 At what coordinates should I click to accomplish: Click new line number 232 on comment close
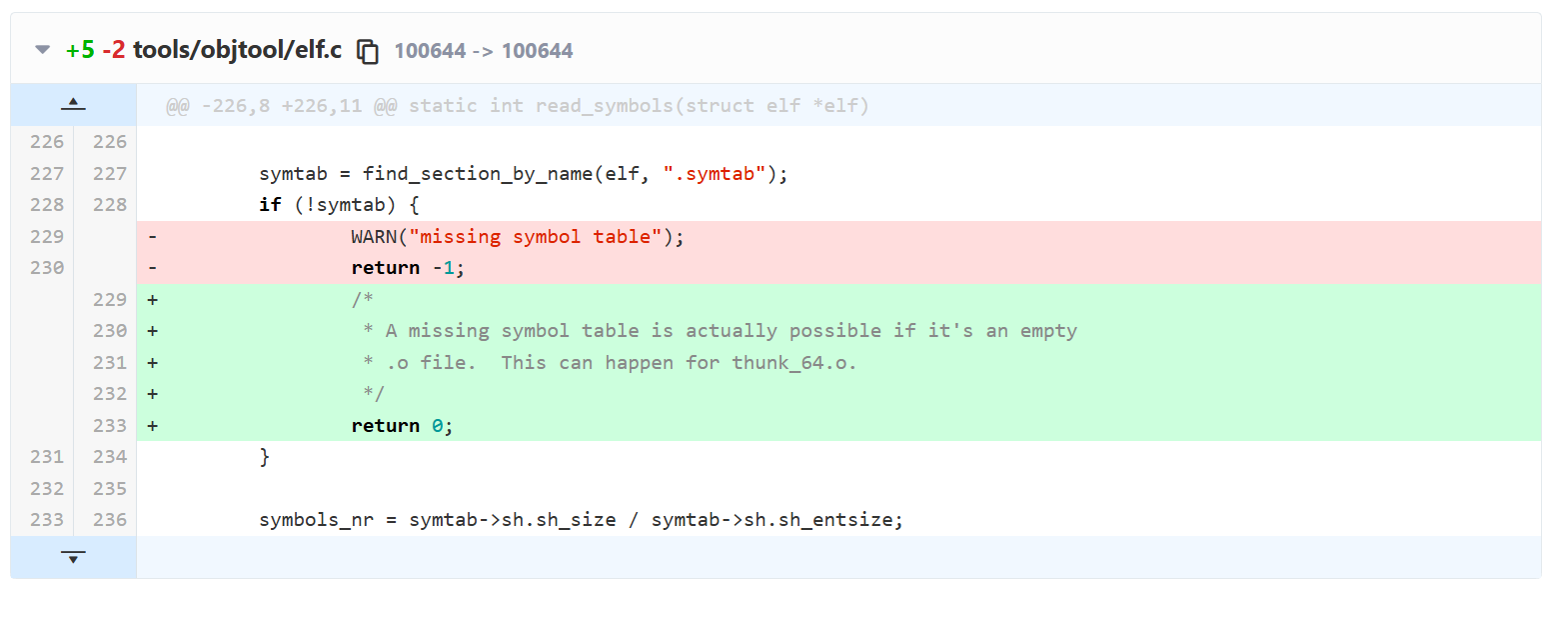tap(110, 394)
